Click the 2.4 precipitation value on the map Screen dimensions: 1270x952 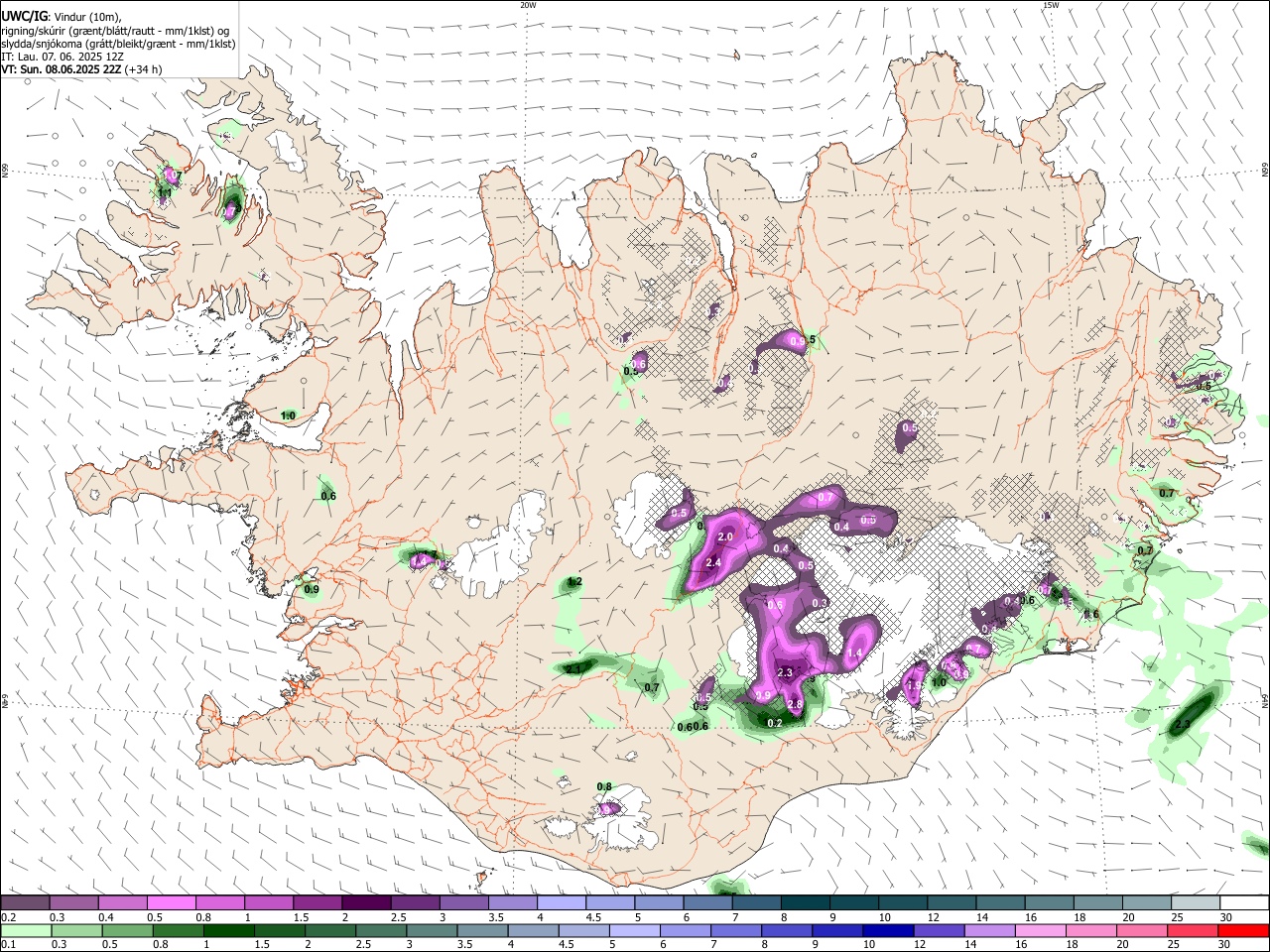coord(712,562)
